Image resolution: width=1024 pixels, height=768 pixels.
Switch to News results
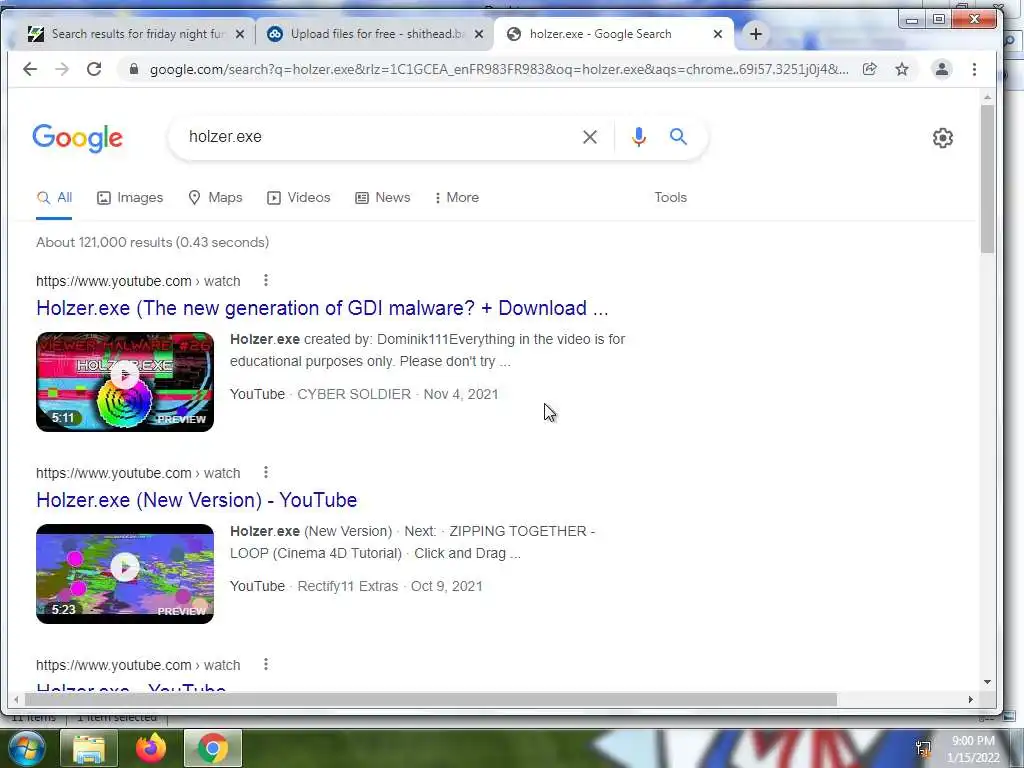(383, 198)
